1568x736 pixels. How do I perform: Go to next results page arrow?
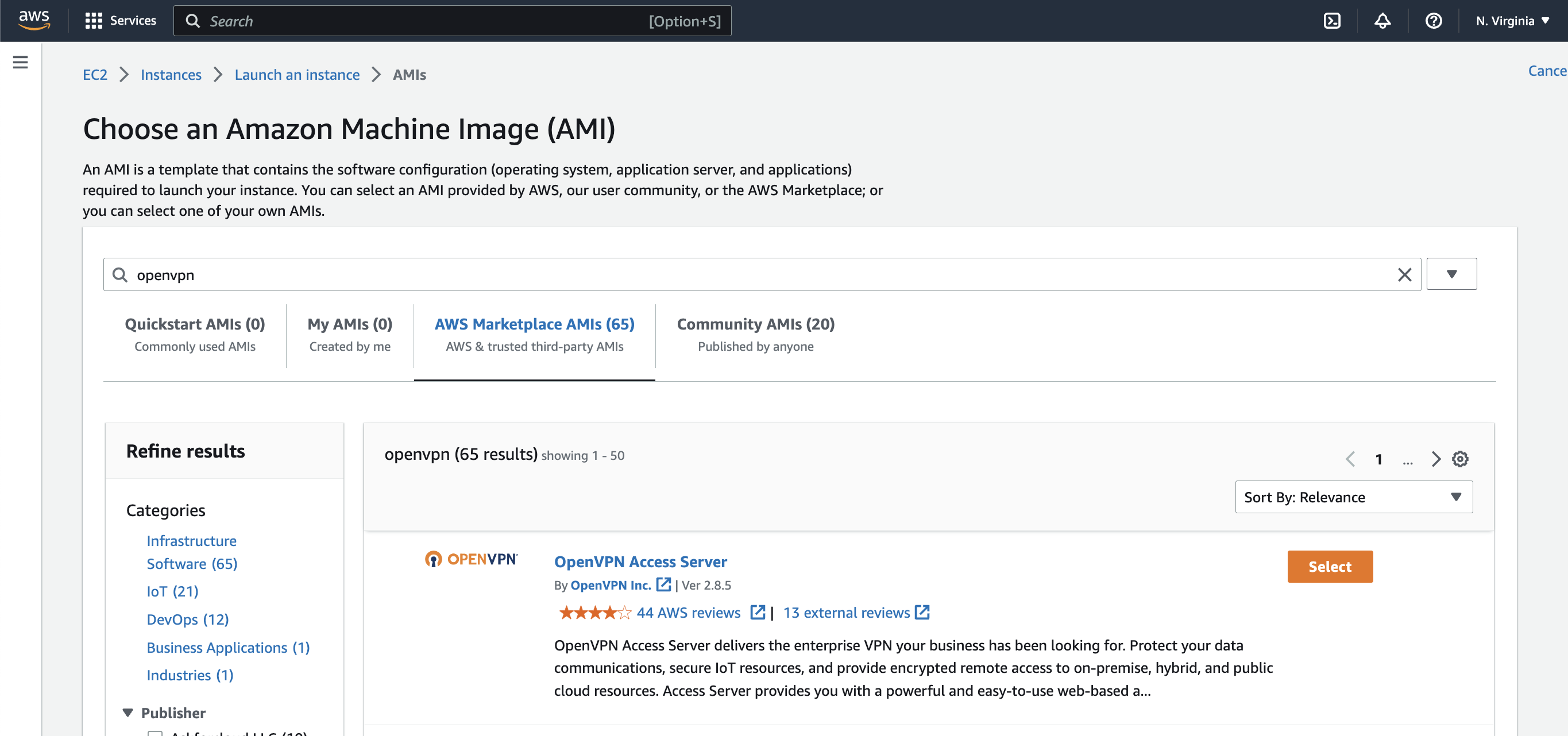click(1435, 459)
